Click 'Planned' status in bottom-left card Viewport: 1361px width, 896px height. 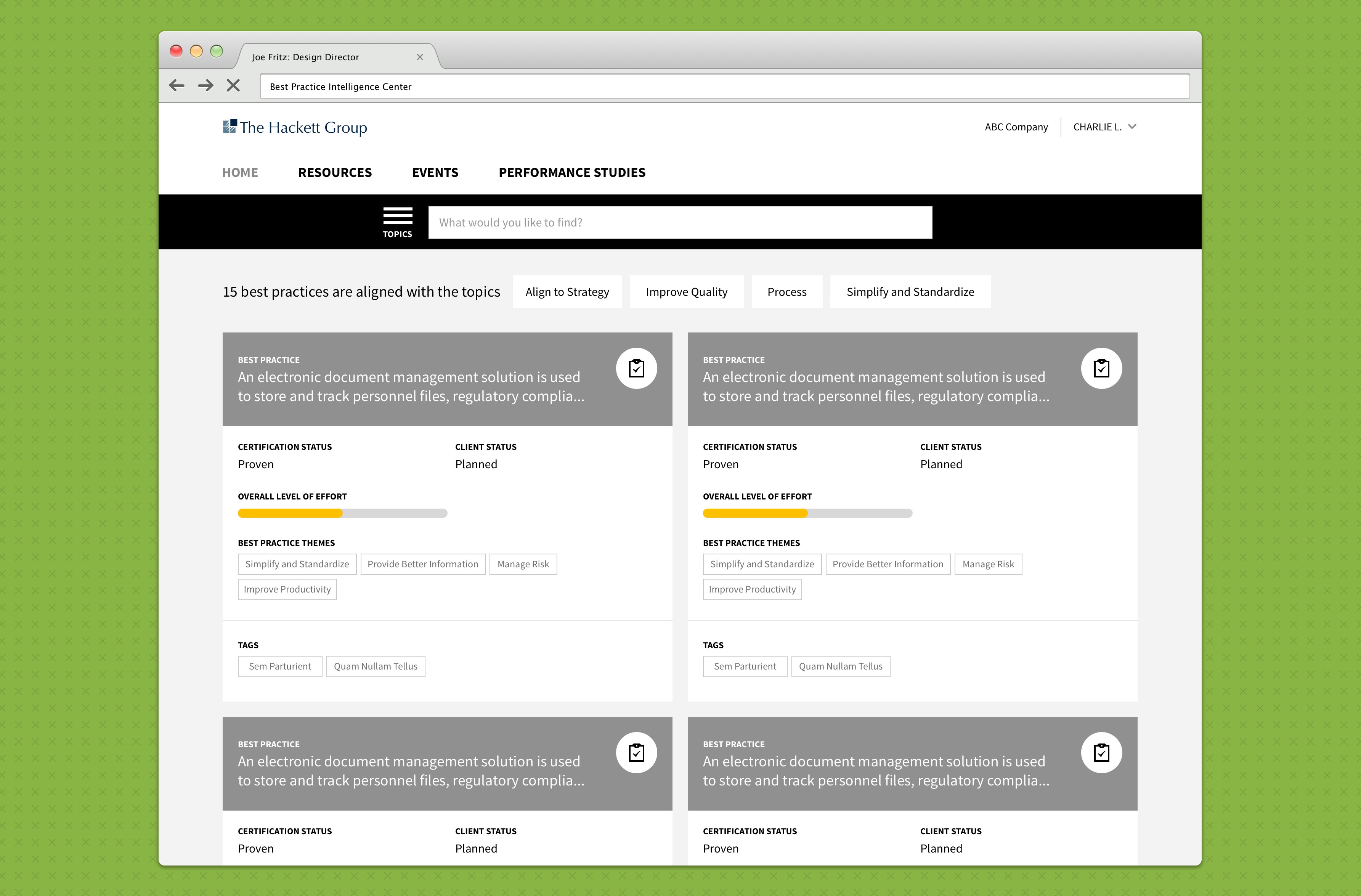point(477,849)
